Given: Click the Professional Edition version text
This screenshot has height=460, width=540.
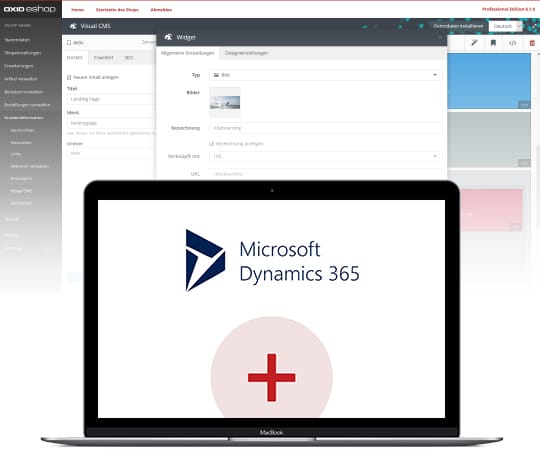Looking at the screenshot, I should click(x=508, y=9).
